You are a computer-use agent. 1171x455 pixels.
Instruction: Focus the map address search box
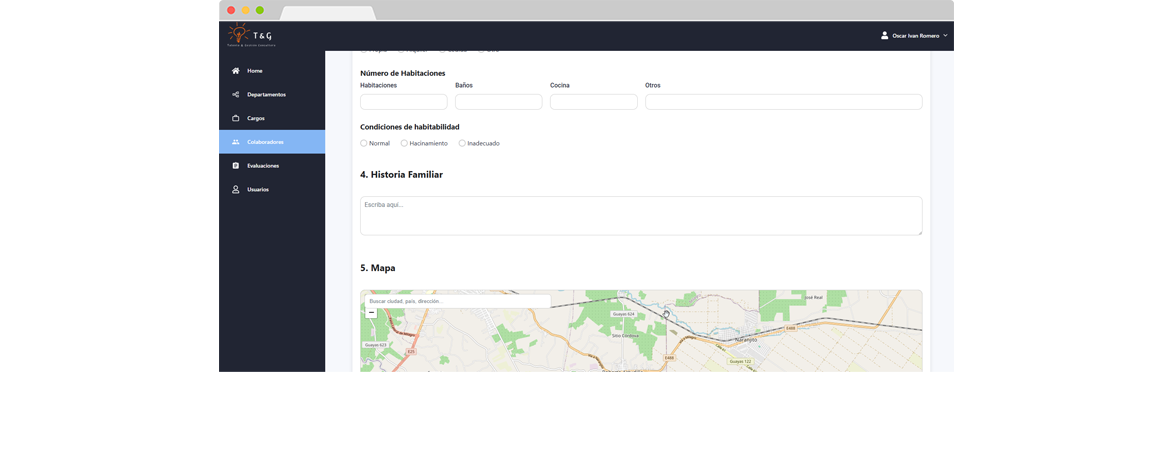[457, 301]
